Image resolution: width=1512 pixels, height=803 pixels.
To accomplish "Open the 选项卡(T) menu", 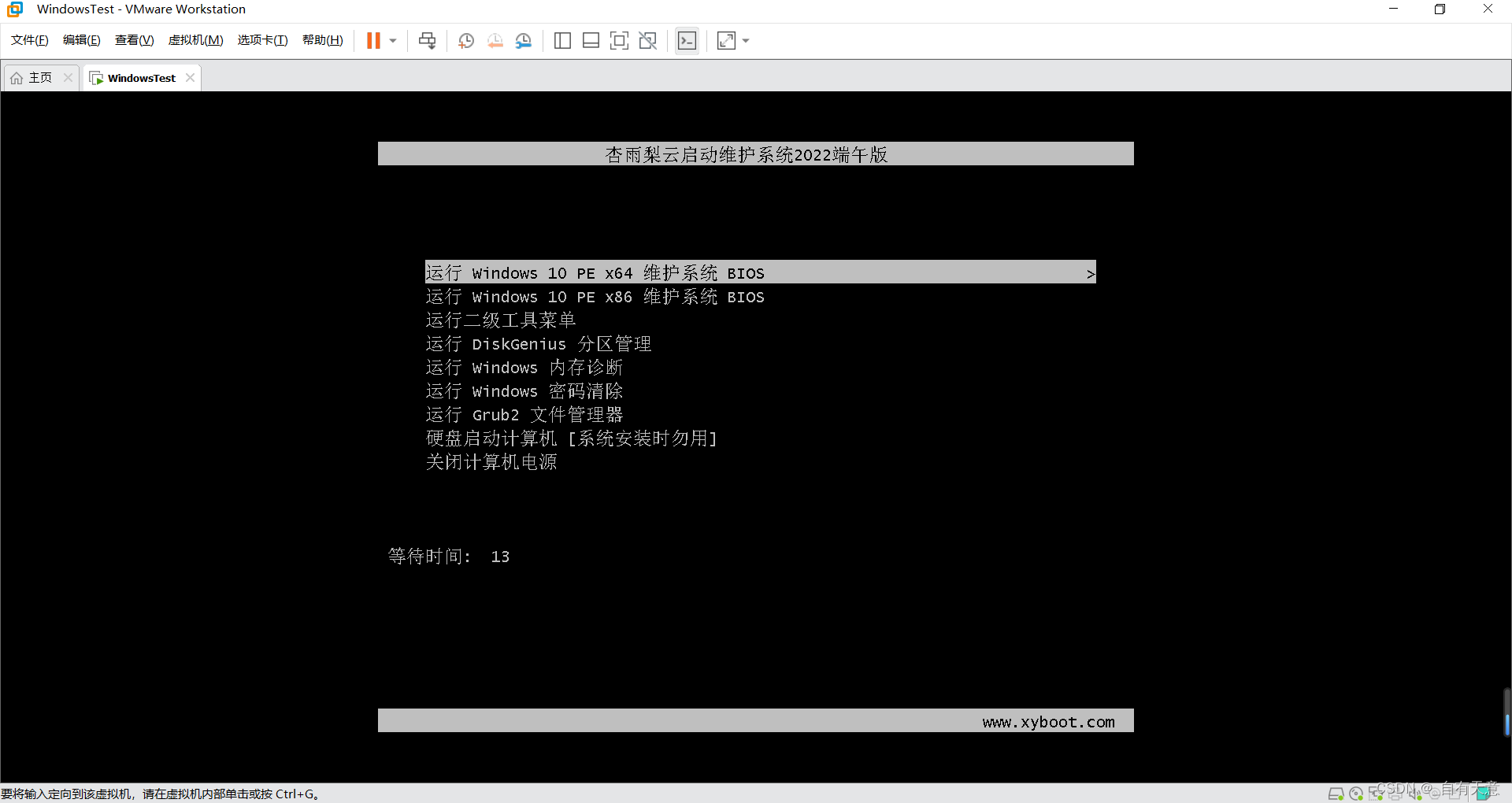I will pyautogui.click(x=263, y=40).
